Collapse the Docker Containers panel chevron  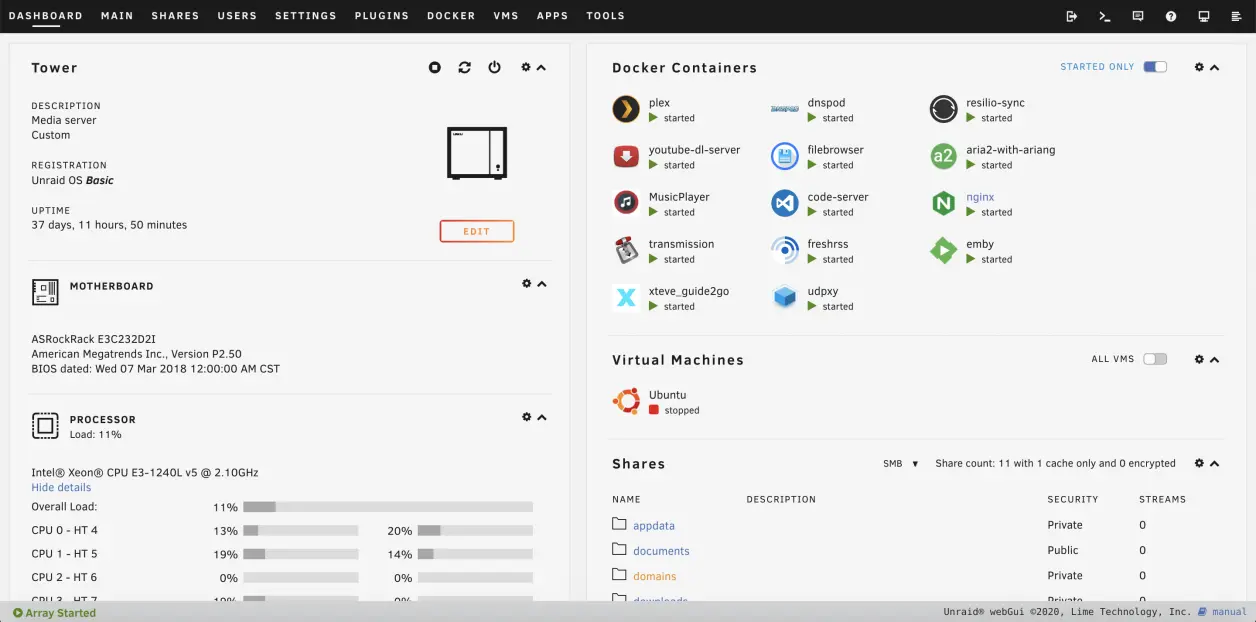click(x=1215, y=67)
